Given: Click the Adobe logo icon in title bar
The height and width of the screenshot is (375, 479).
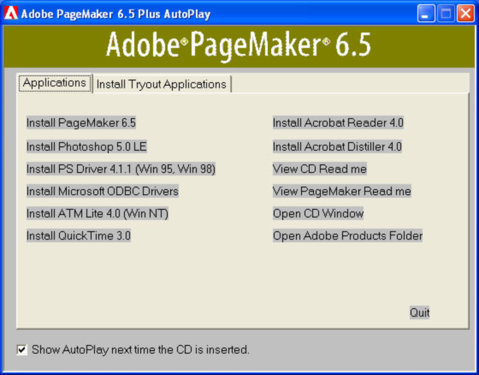Looking at the screenshot, I should click(x=11, y=13).
